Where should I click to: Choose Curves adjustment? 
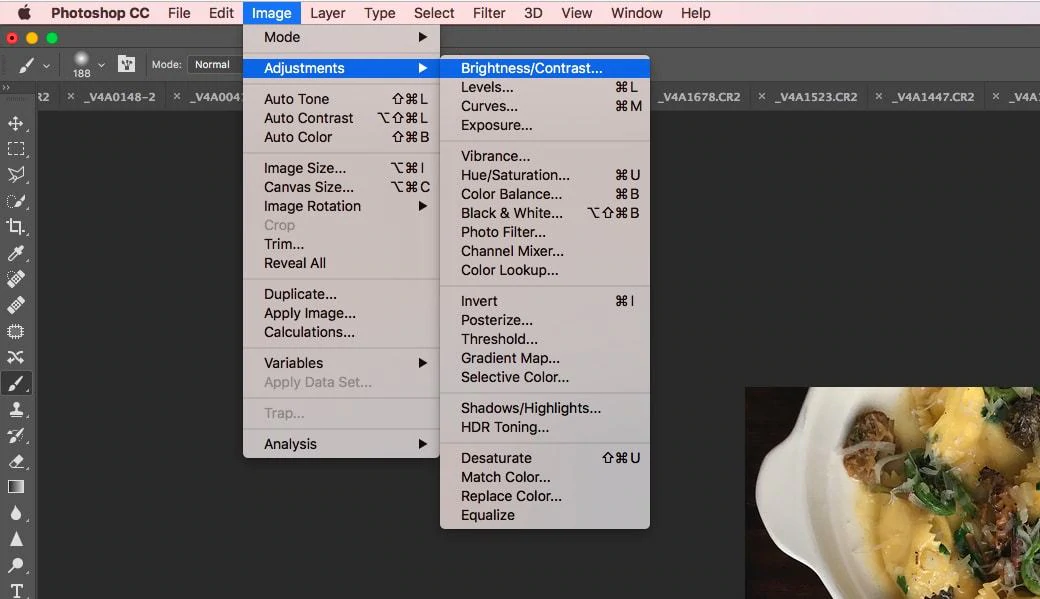pos(545,106)
